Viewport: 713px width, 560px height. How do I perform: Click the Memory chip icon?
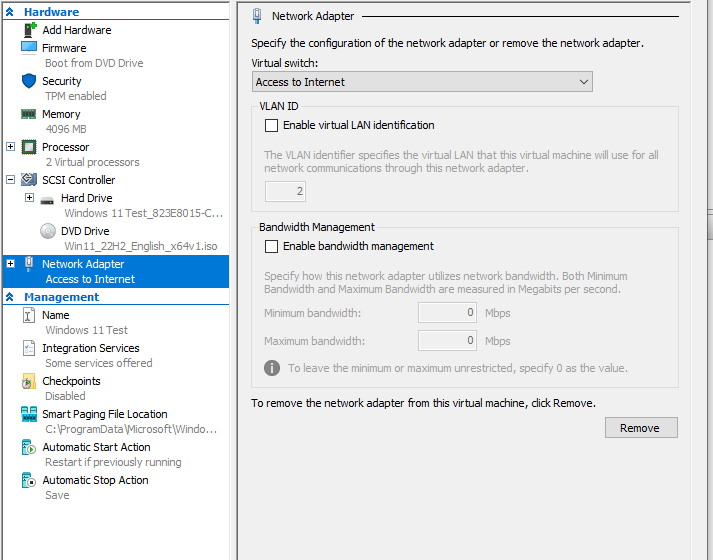coord(28,114)
